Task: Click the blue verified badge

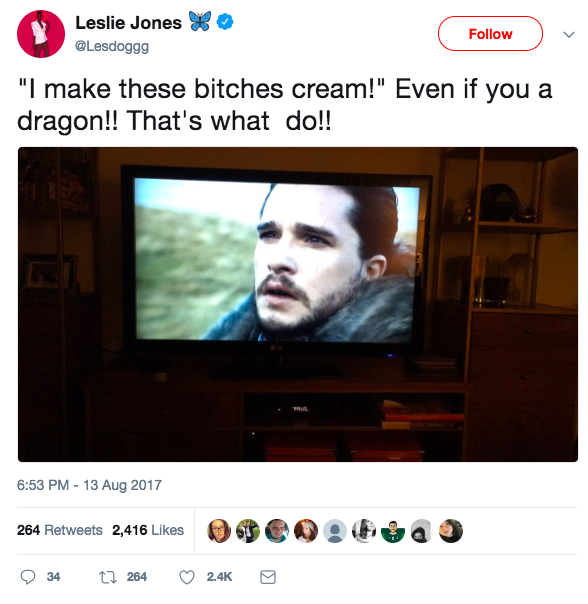Action: [225, 22]
